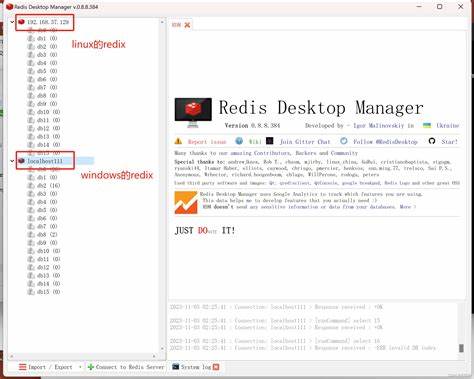
Task: Select db1 (0) under localhost111
Action: pyautogui.click(x=47, y=177)
